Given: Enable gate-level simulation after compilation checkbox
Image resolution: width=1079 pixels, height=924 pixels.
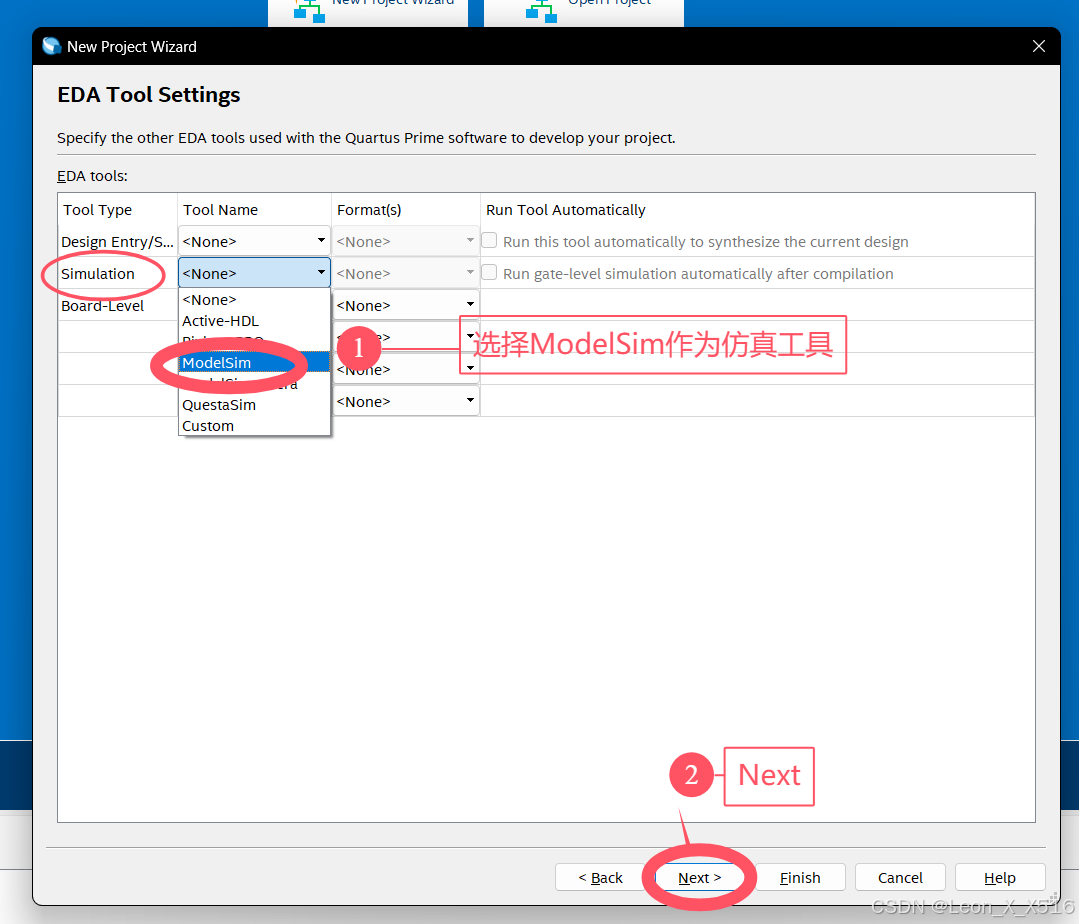Looking at the screenshot, I should click(489, 272).
